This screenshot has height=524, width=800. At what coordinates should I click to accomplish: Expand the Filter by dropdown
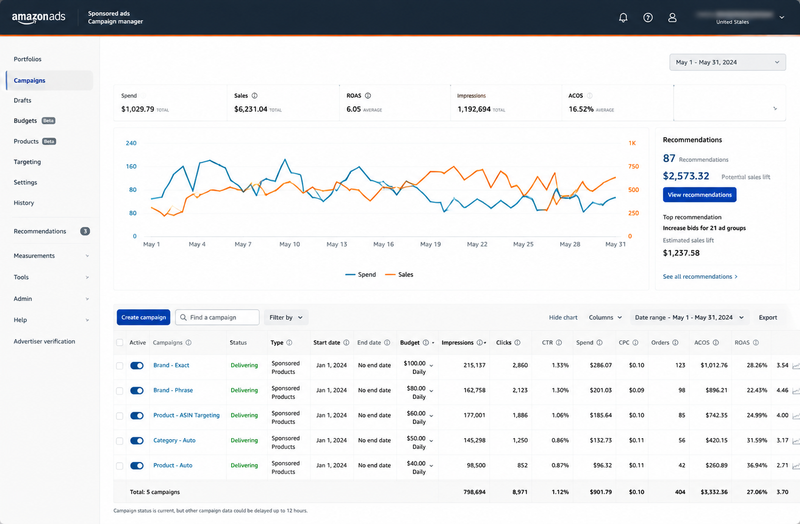[x=286, y=317]
